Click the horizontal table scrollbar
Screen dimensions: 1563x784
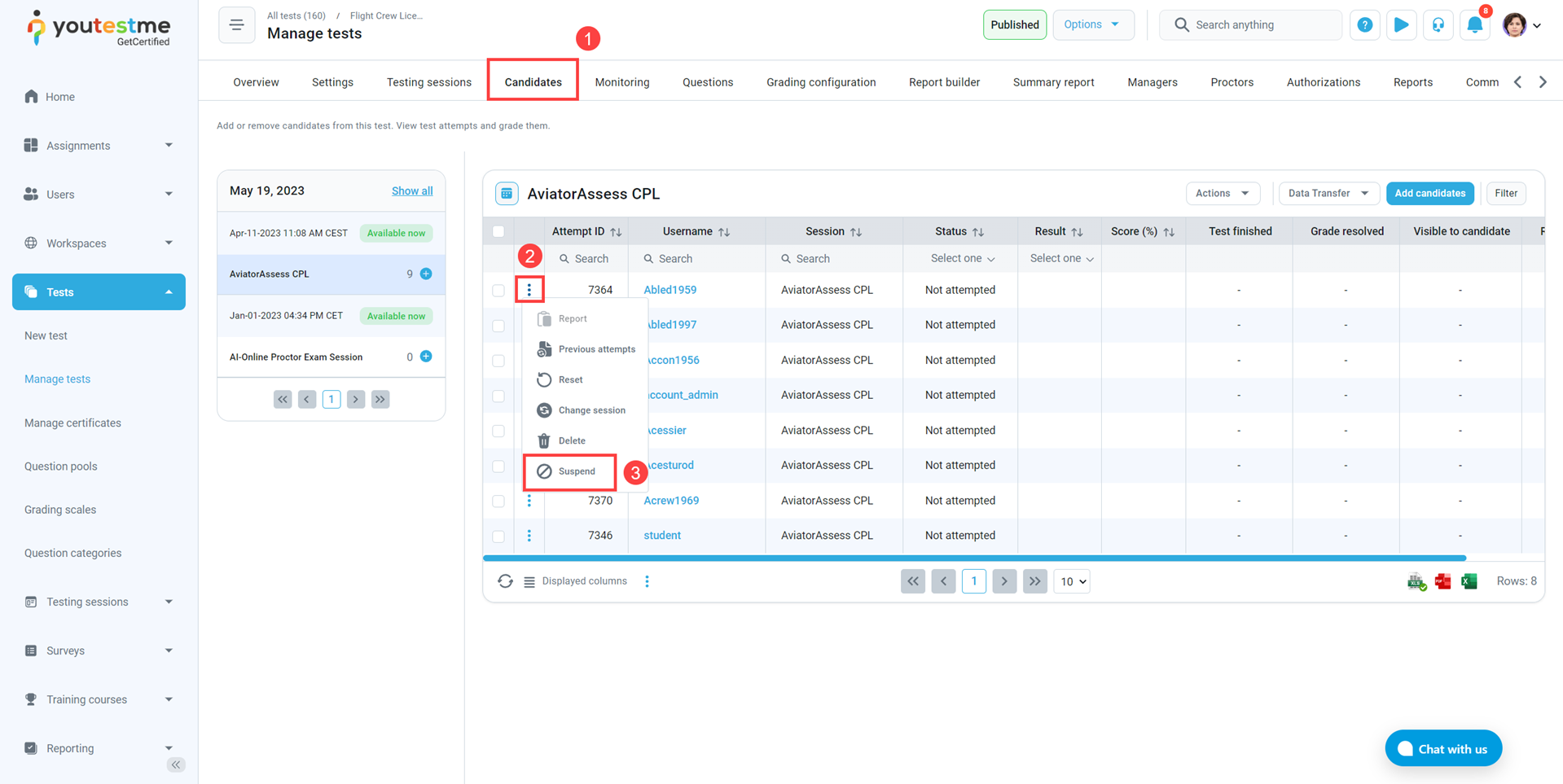(x=974, y=558)
